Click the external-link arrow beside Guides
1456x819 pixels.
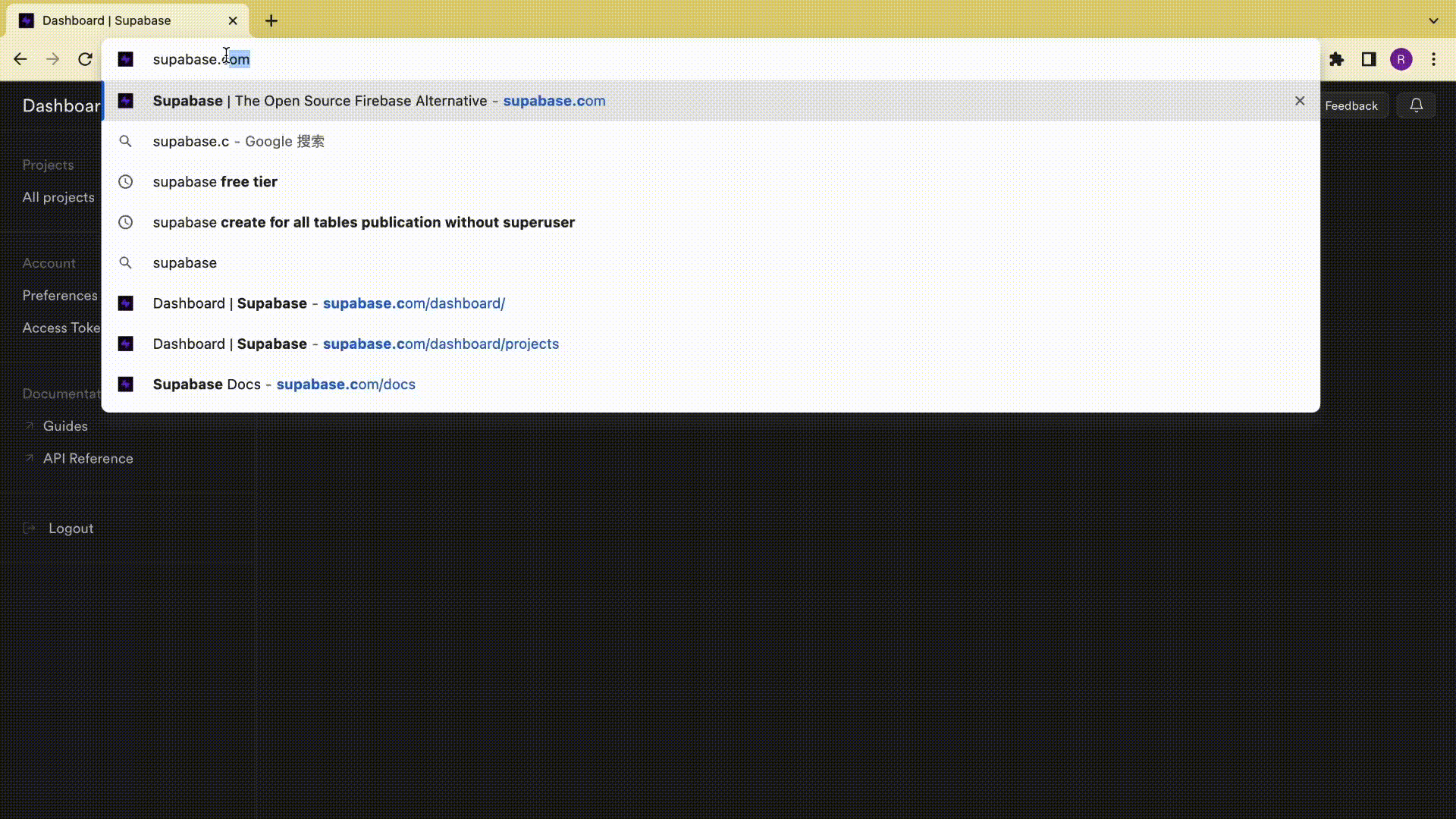29,426
